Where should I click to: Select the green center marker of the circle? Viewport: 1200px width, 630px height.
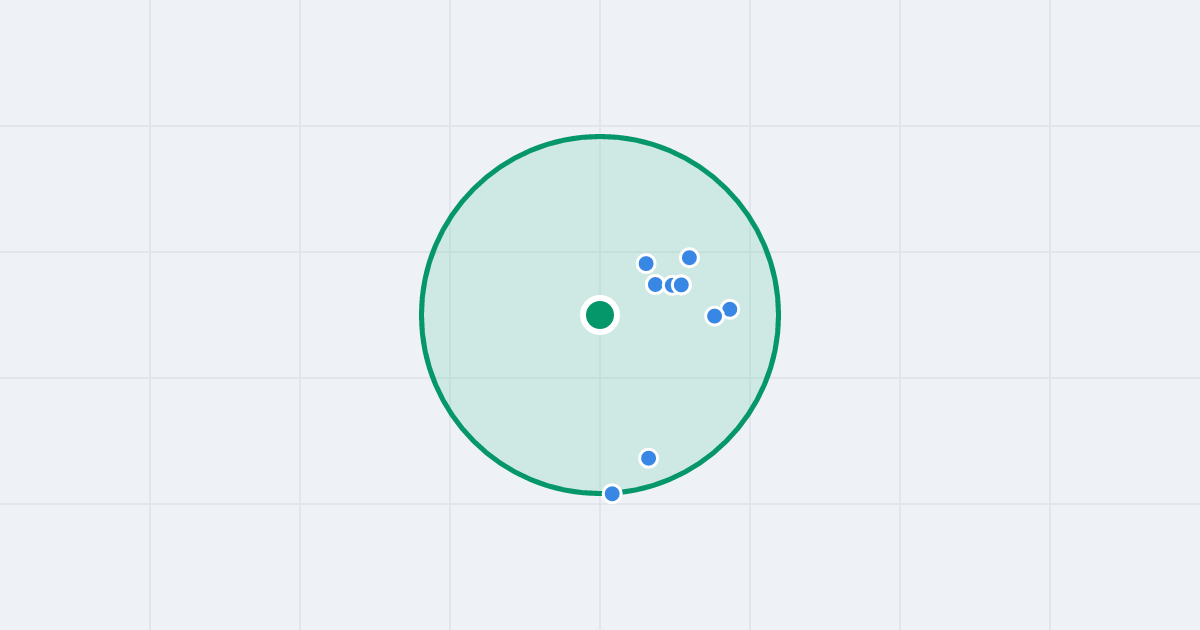pyautogui.click(x=600, y=315)
